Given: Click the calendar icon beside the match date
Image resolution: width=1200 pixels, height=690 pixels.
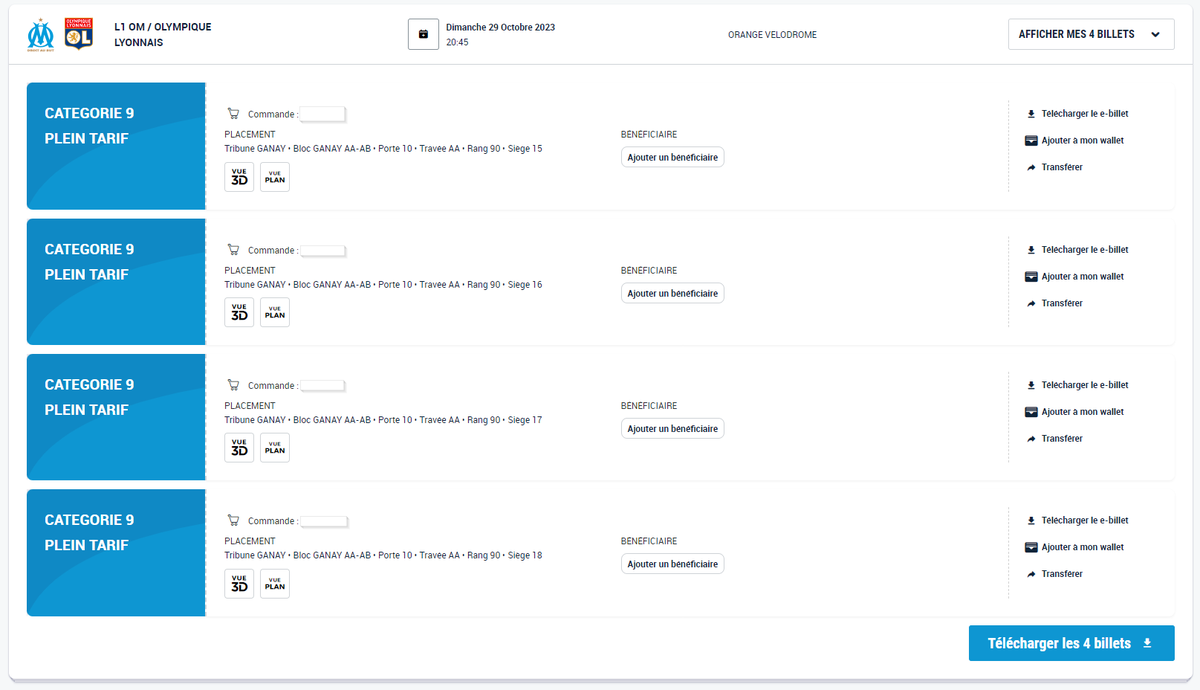Looking at the screenshot, I should point(423,34).
